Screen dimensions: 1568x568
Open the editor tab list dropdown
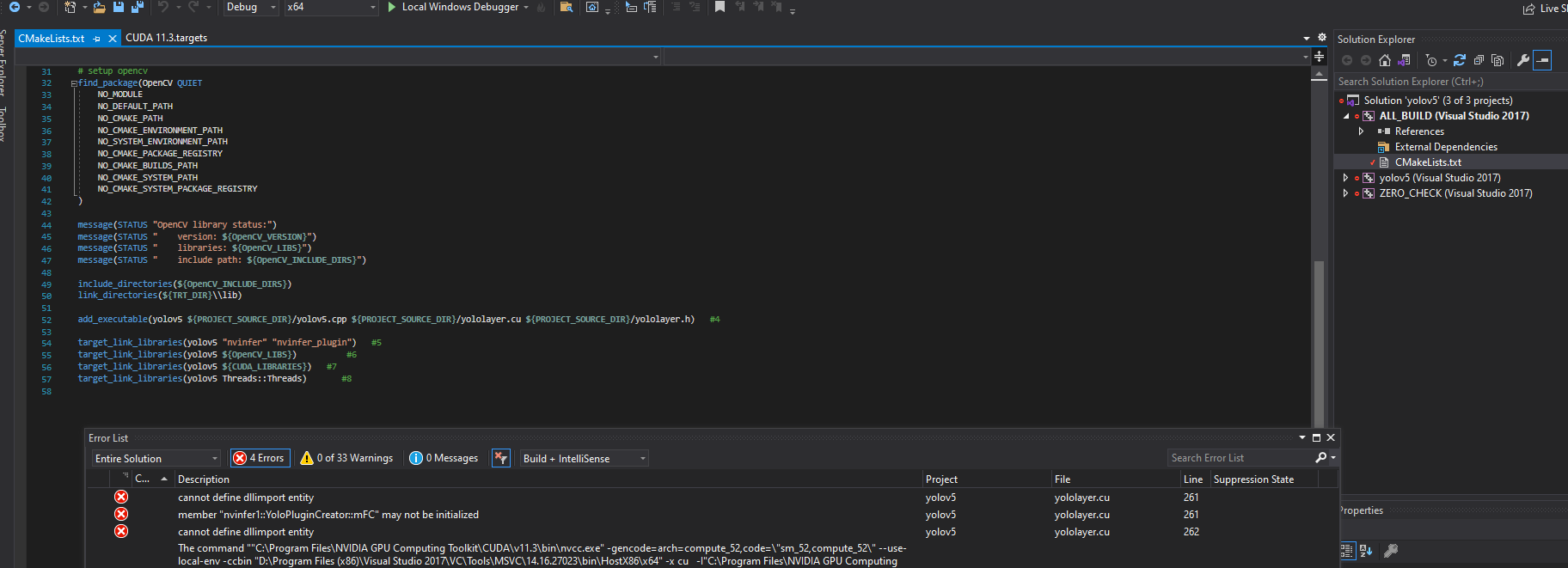click(1307, 38)
